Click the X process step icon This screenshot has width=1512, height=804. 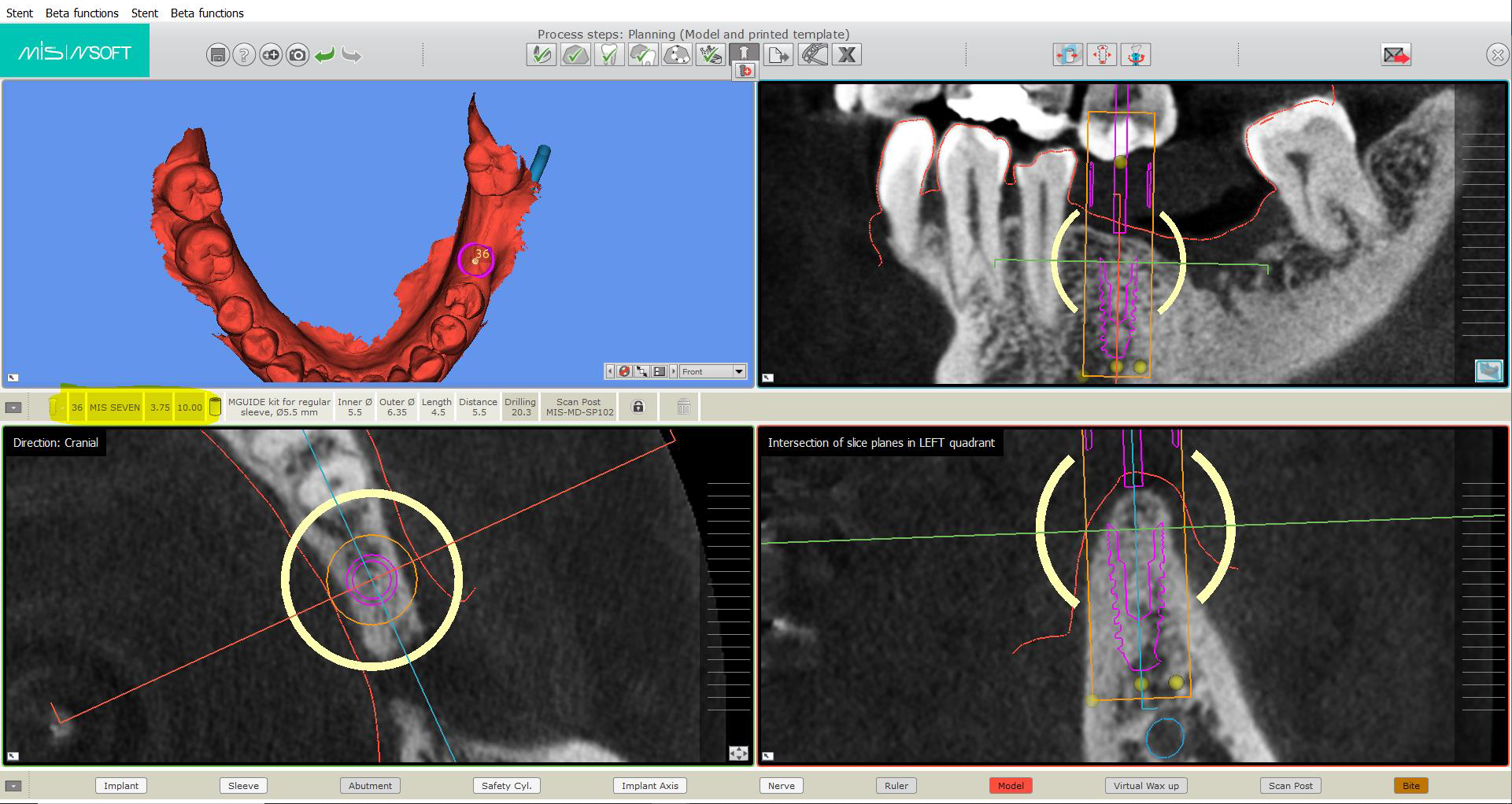click(x=847, y=54)
